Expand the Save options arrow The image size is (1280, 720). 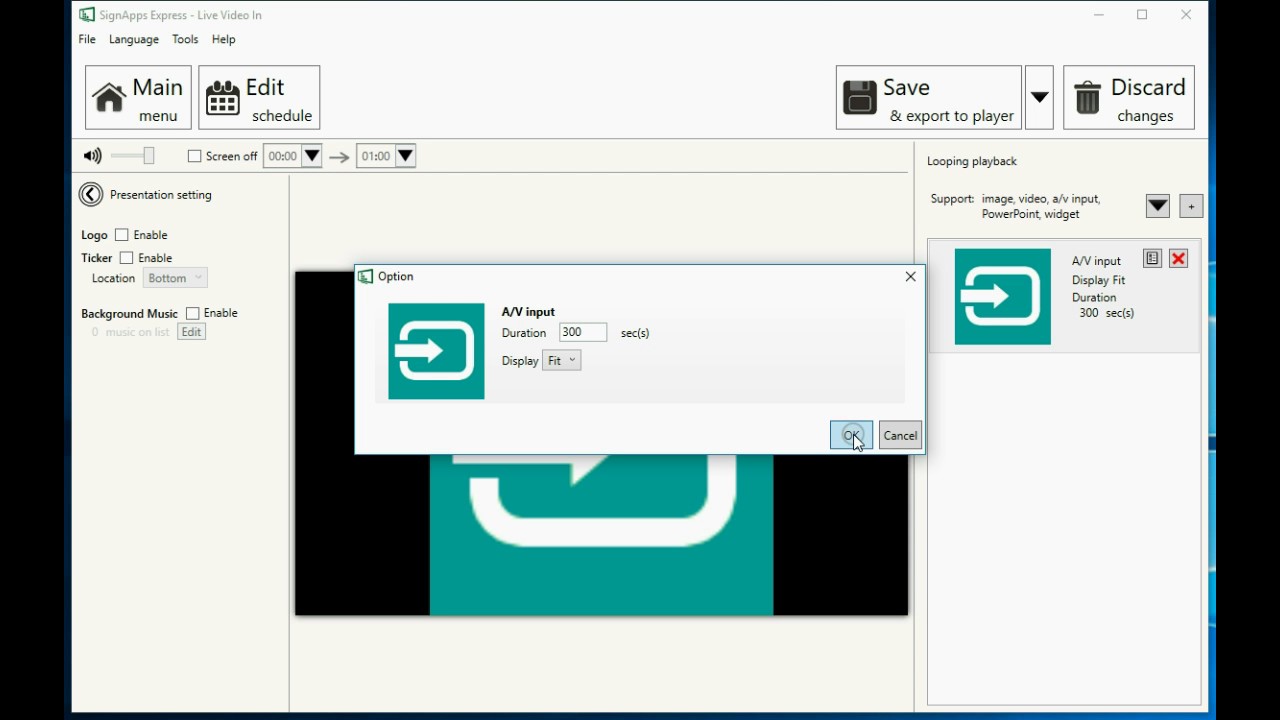coord(1039,98)
